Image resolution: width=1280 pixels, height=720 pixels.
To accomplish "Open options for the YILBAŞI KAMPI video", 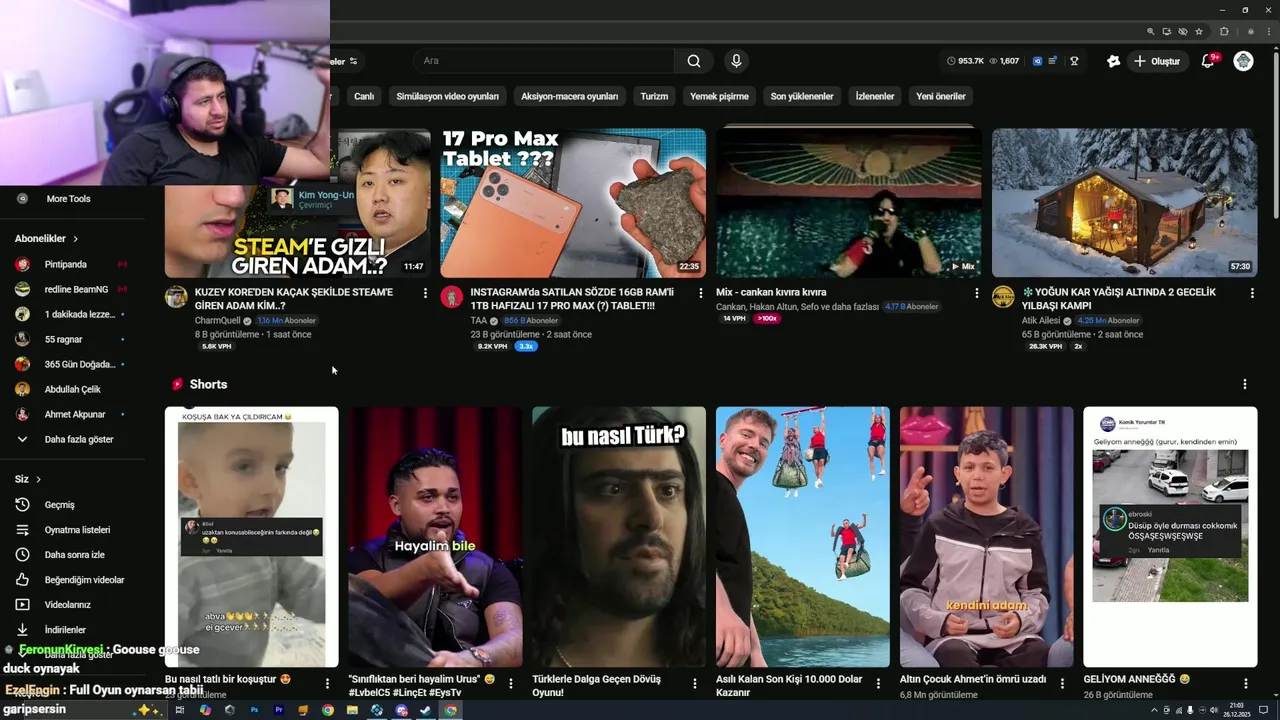I will [1252, 293].
